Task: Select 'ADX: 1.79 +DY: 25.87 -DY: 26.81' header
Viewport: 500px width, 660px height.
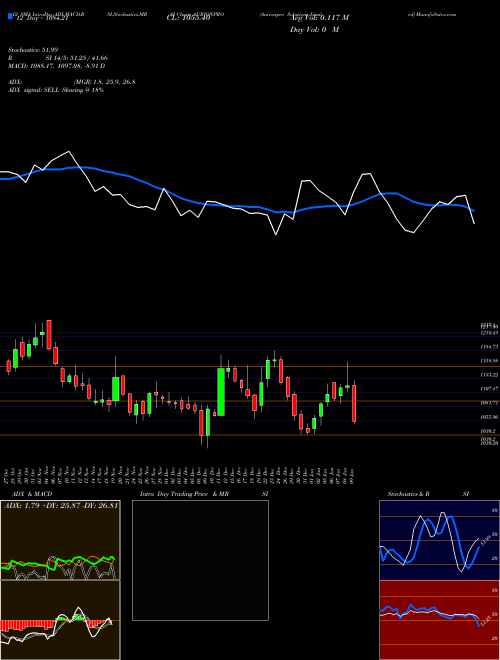Action: (61, 505)
